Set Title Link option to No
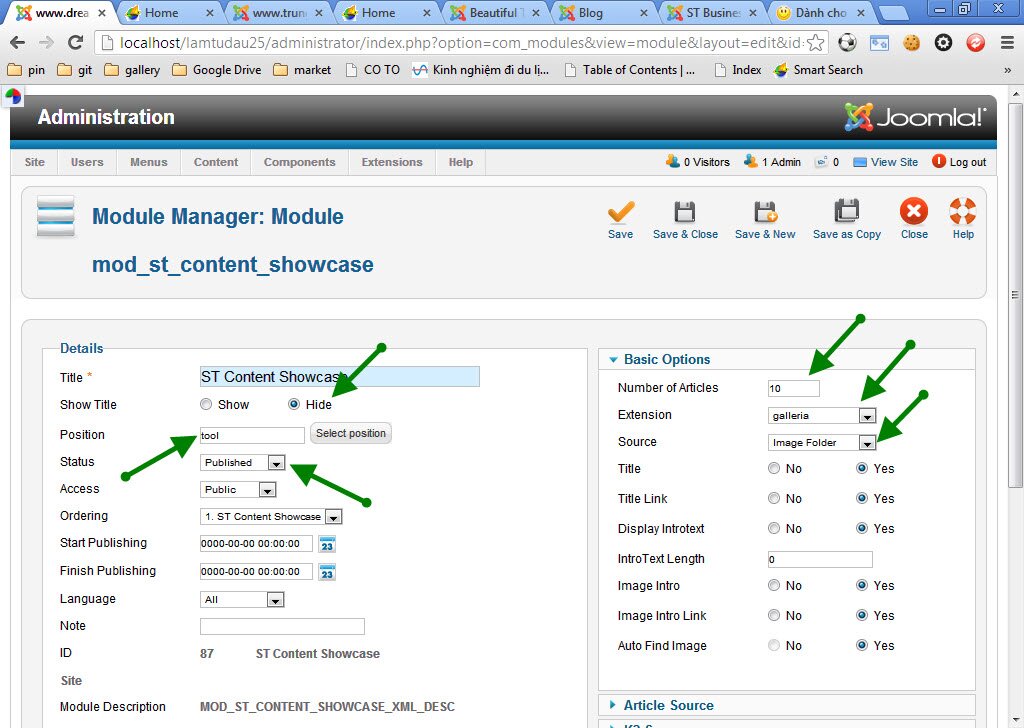This screenshot has height=728, width=1024. [x=774, y=499]
